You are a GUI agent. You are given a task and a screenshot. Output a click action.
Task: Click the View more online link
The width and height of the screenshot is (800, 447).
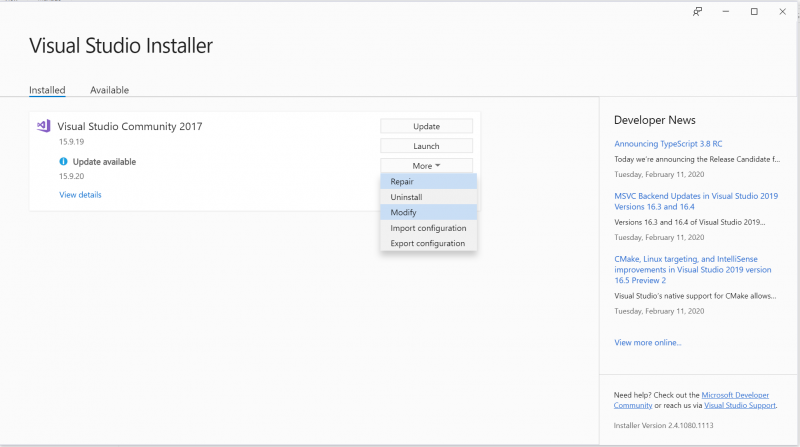coord(647,342)
